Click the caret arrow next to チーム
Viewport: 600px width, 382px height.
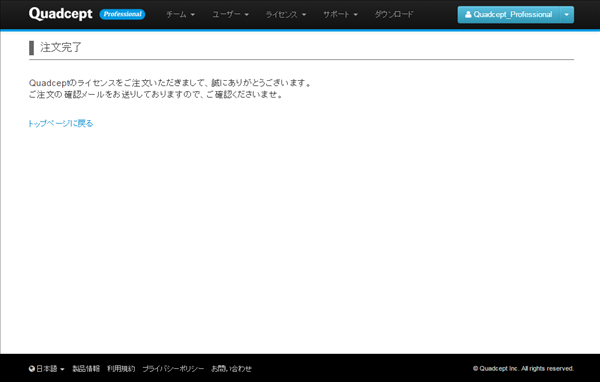[x=192, y=15]
